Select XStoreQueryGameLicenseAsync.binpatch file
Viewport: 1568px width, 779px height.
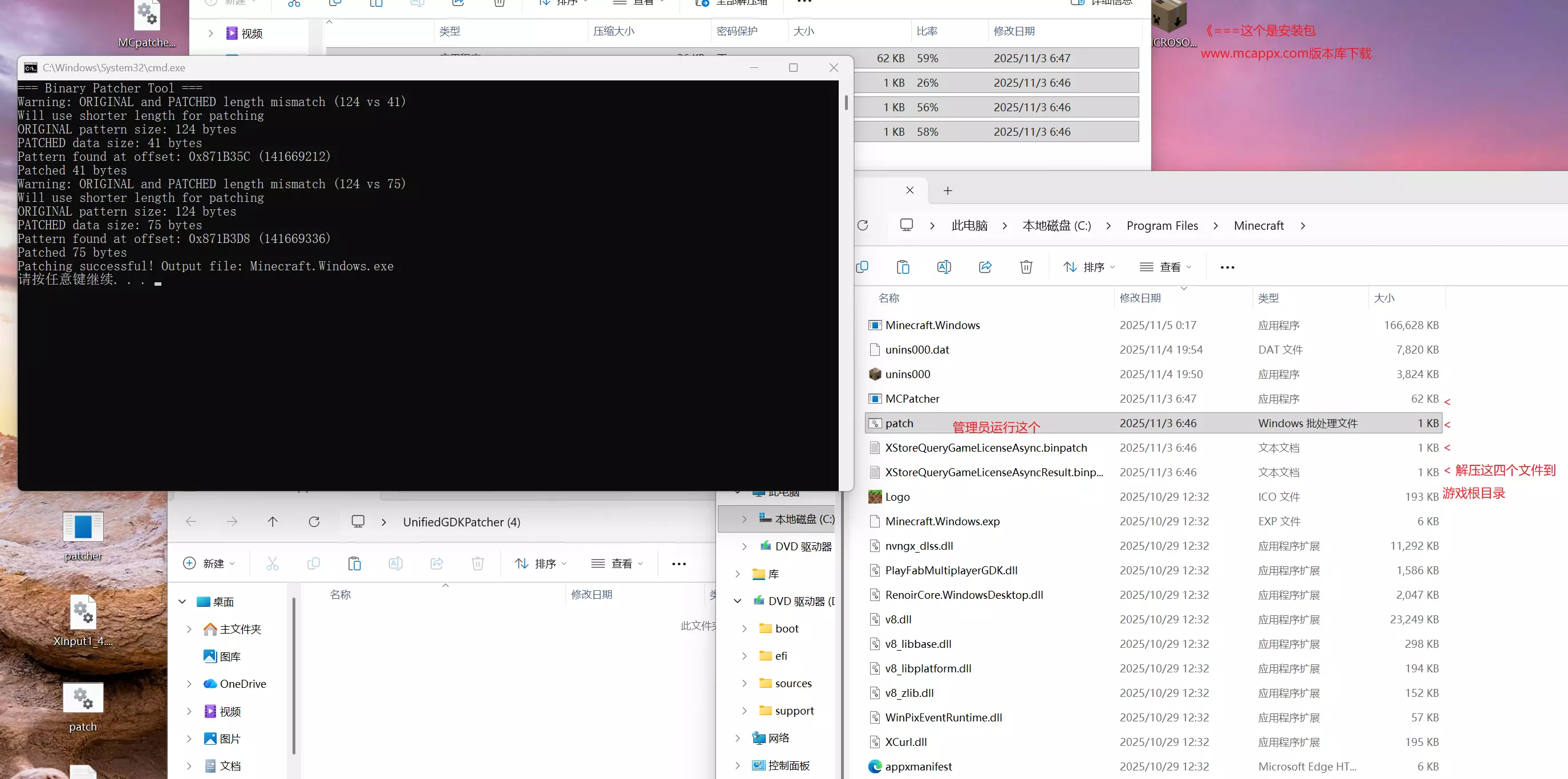point(1155,448)
